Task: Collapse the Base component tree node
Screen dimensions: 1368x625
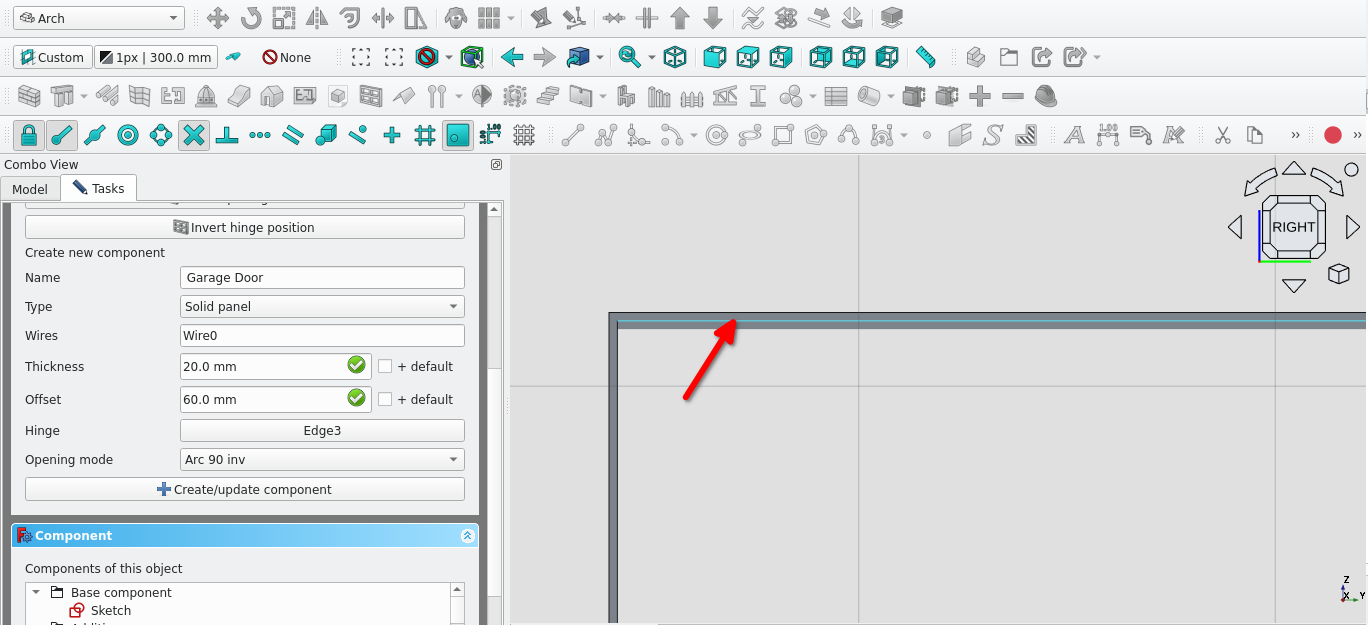Action: point(37,593)
